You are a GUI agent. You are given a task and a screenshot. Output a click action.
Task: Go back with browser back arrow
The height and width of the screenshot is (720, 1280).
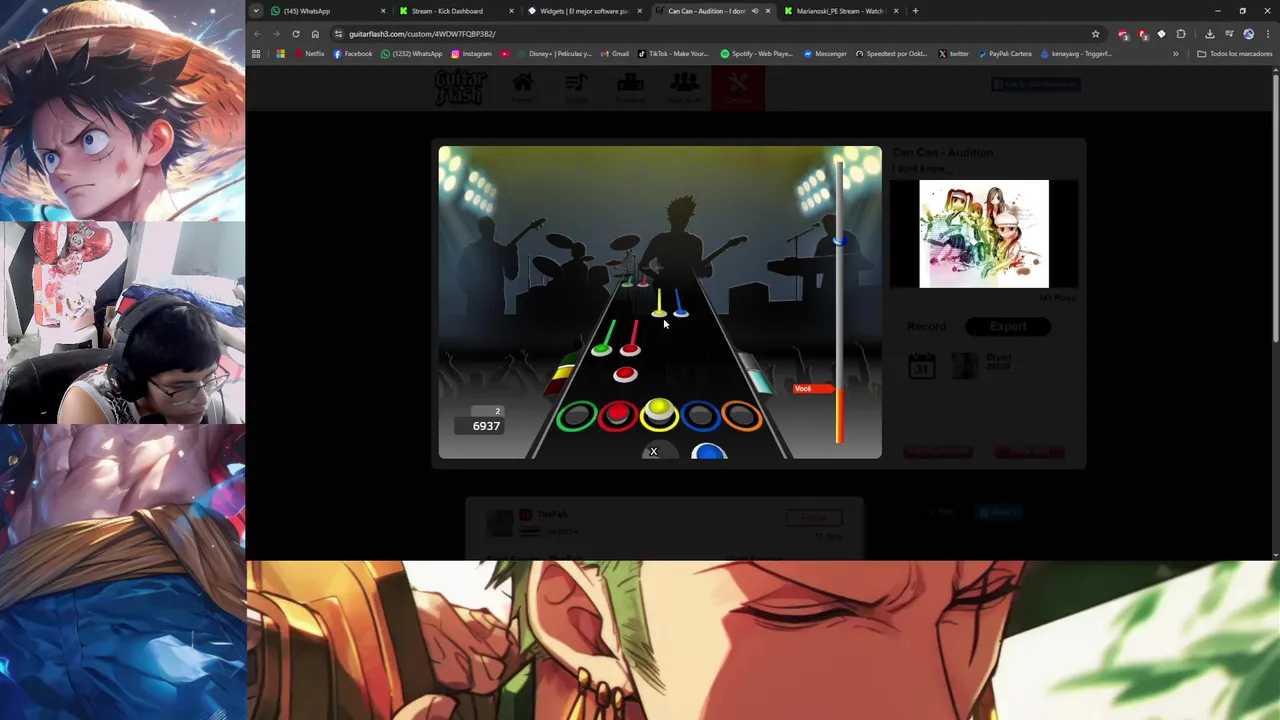pos(257,34)
